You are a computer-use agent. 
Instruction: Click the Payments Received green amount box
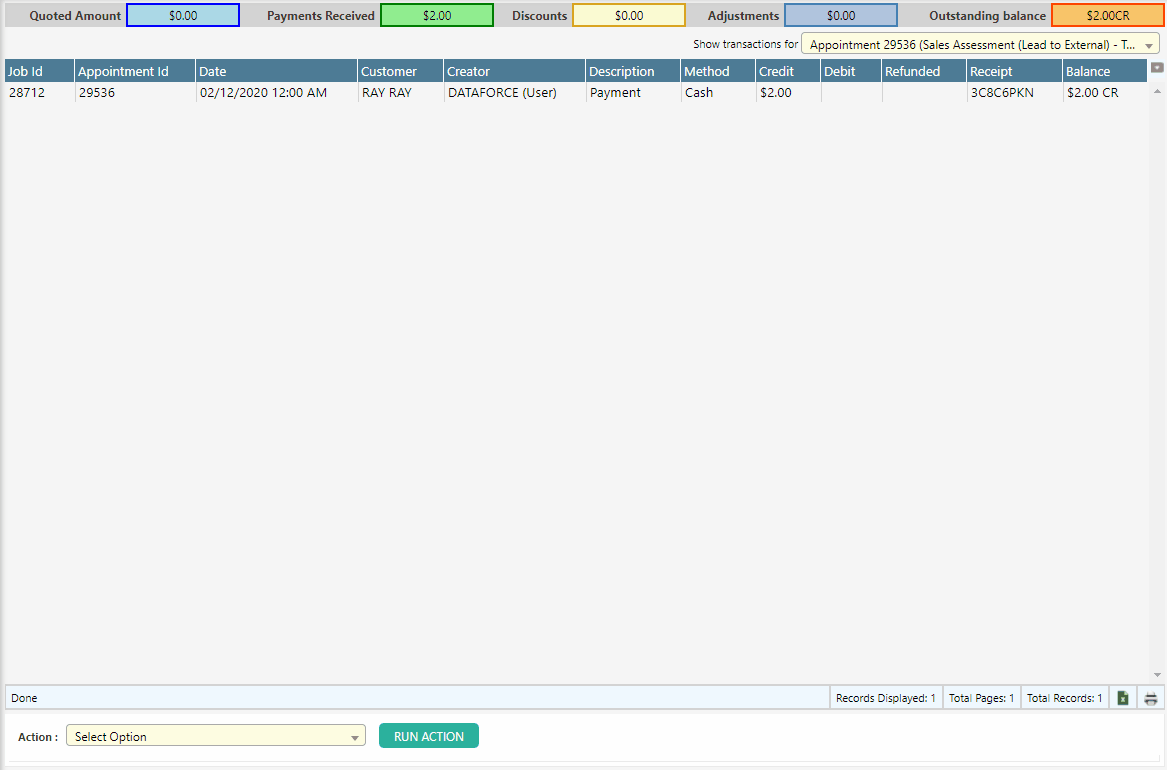(437, 16)
